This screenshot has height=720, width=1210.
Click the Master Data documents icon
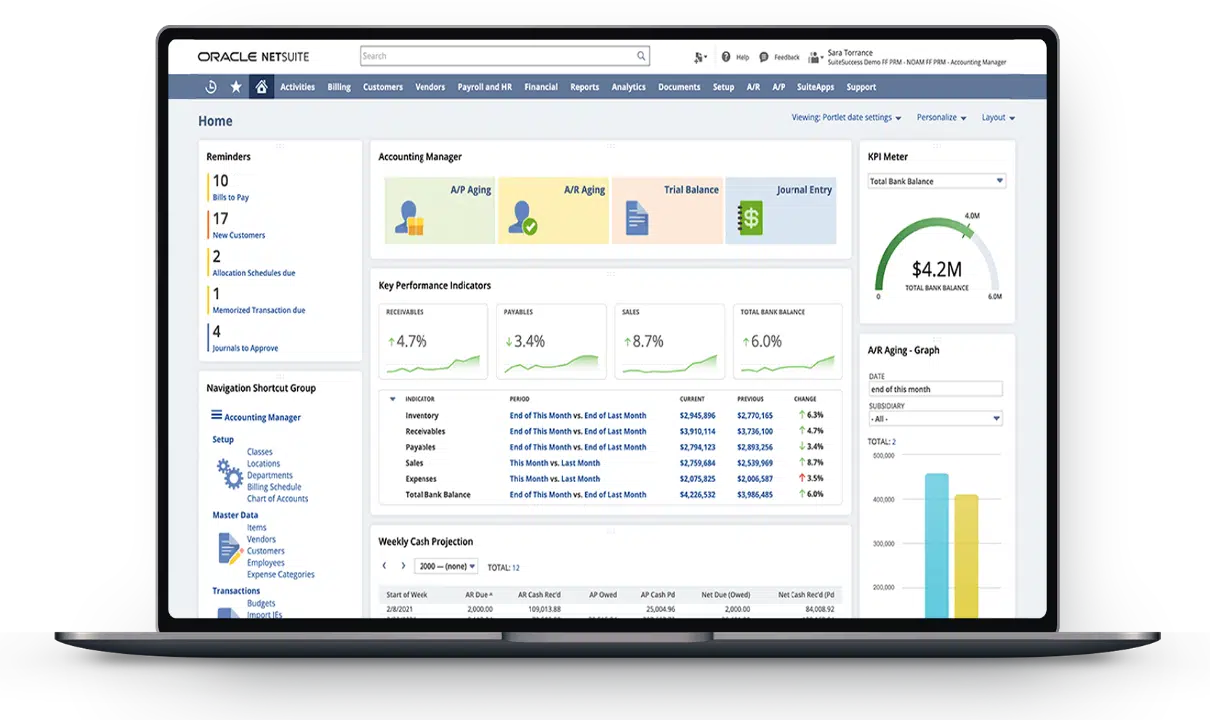point(231,549)
